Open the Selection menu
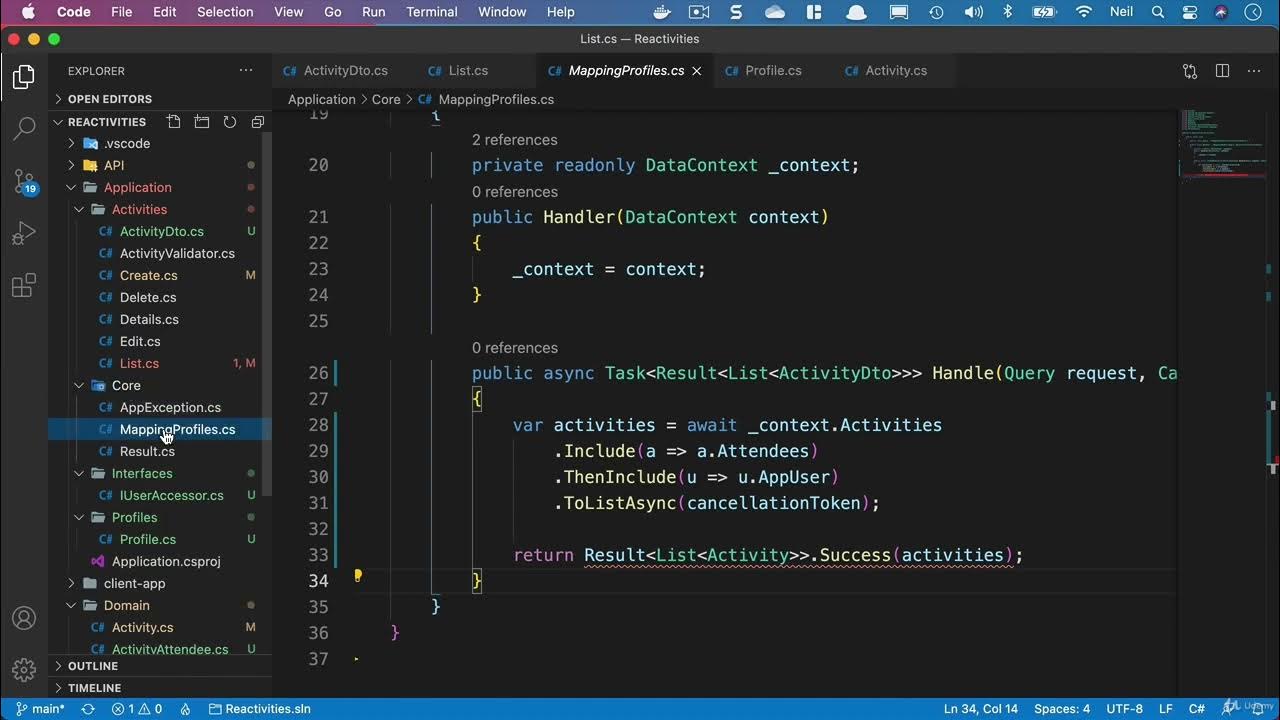 tap(225, 12)
